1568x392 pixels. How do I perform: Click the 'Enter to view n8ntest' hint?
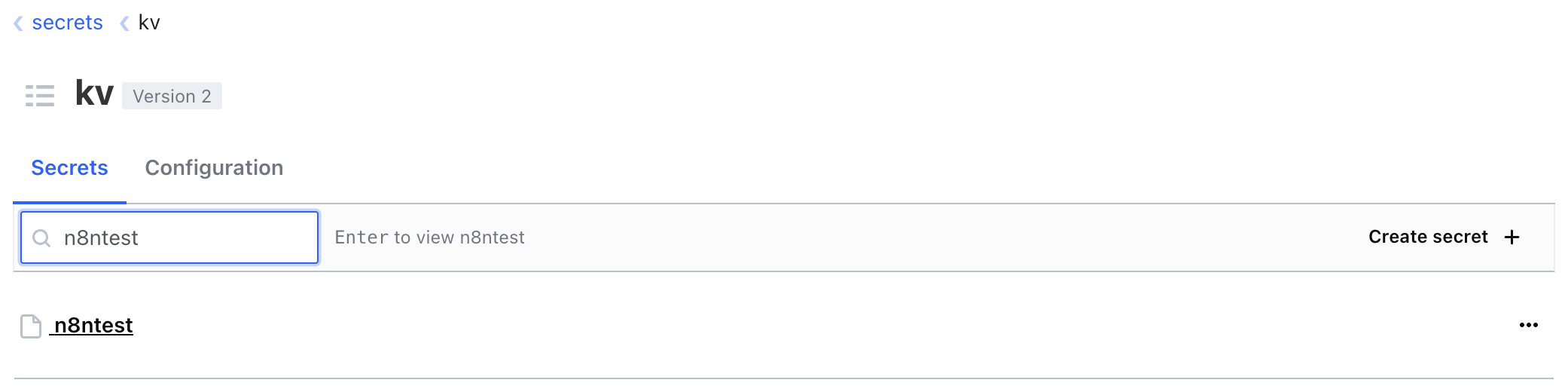pos(429,237)
